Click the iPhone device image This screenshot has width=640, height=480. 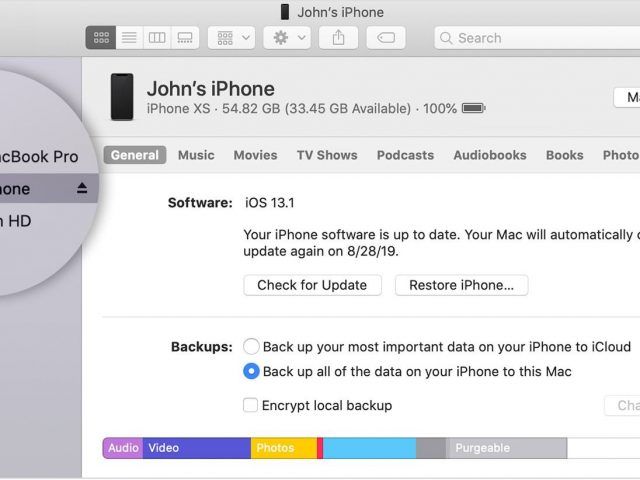click(122, 97)
